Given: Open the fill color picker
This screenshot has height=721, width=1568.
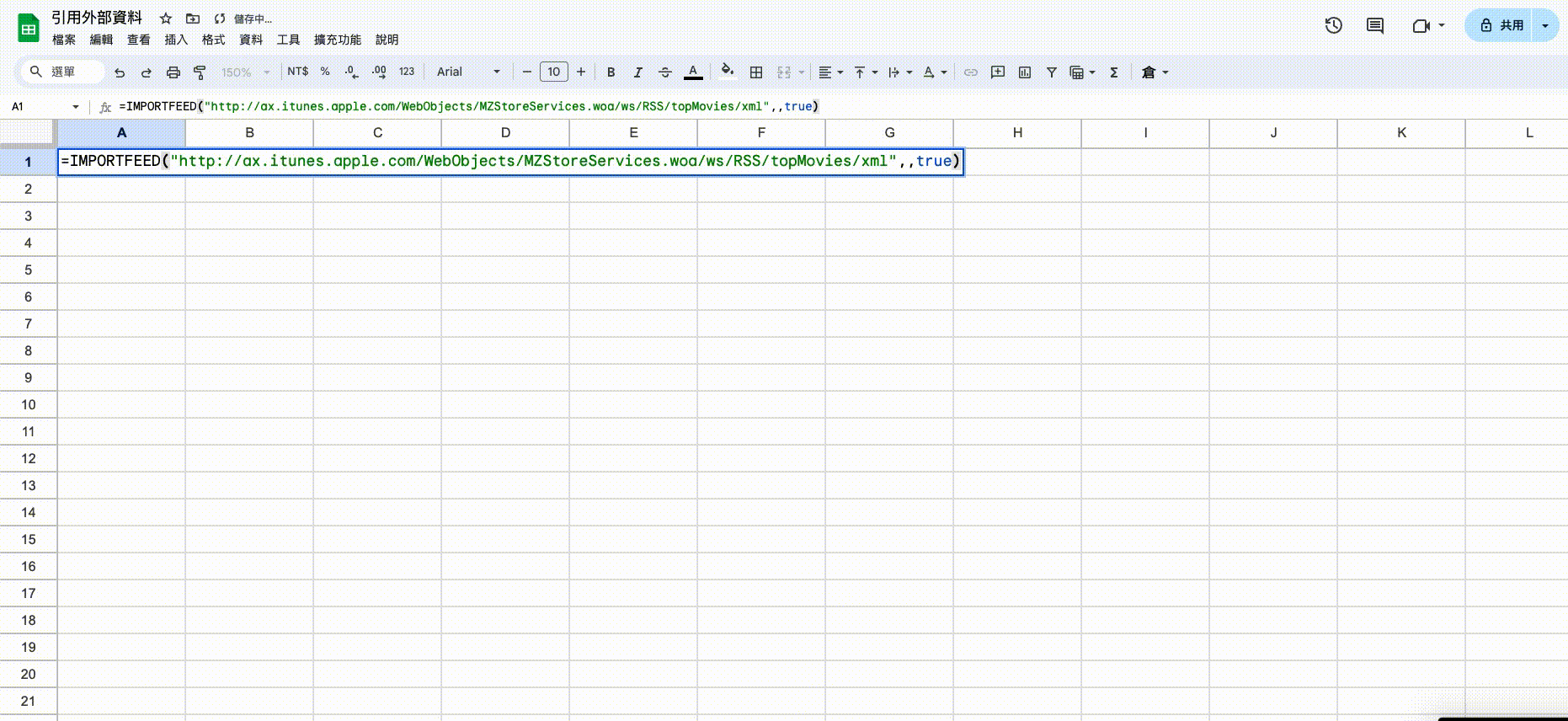Looking at the screenshot, I should 728,72.
